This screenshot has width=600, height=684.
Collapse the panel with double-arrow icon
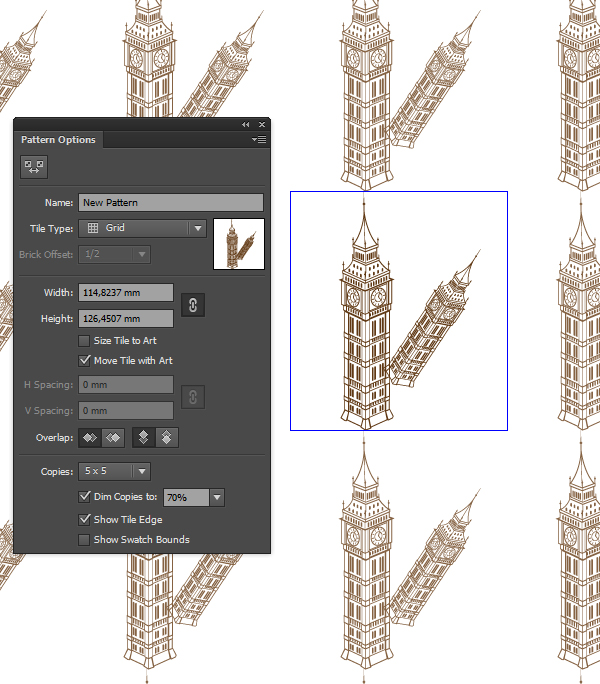click(246, 125)
